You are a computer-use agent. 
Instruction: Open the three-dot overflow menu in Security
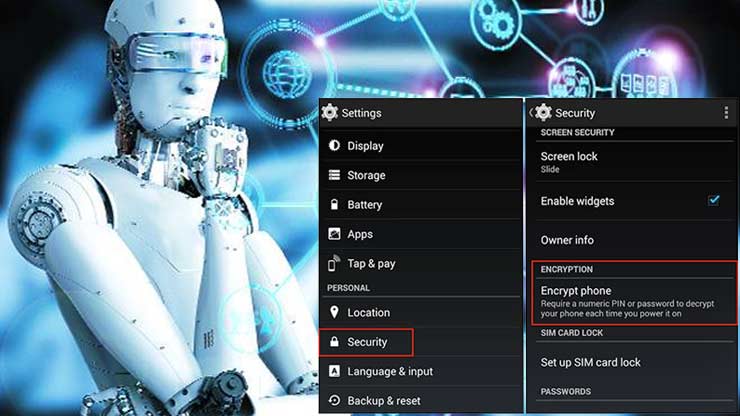point(726,112)
